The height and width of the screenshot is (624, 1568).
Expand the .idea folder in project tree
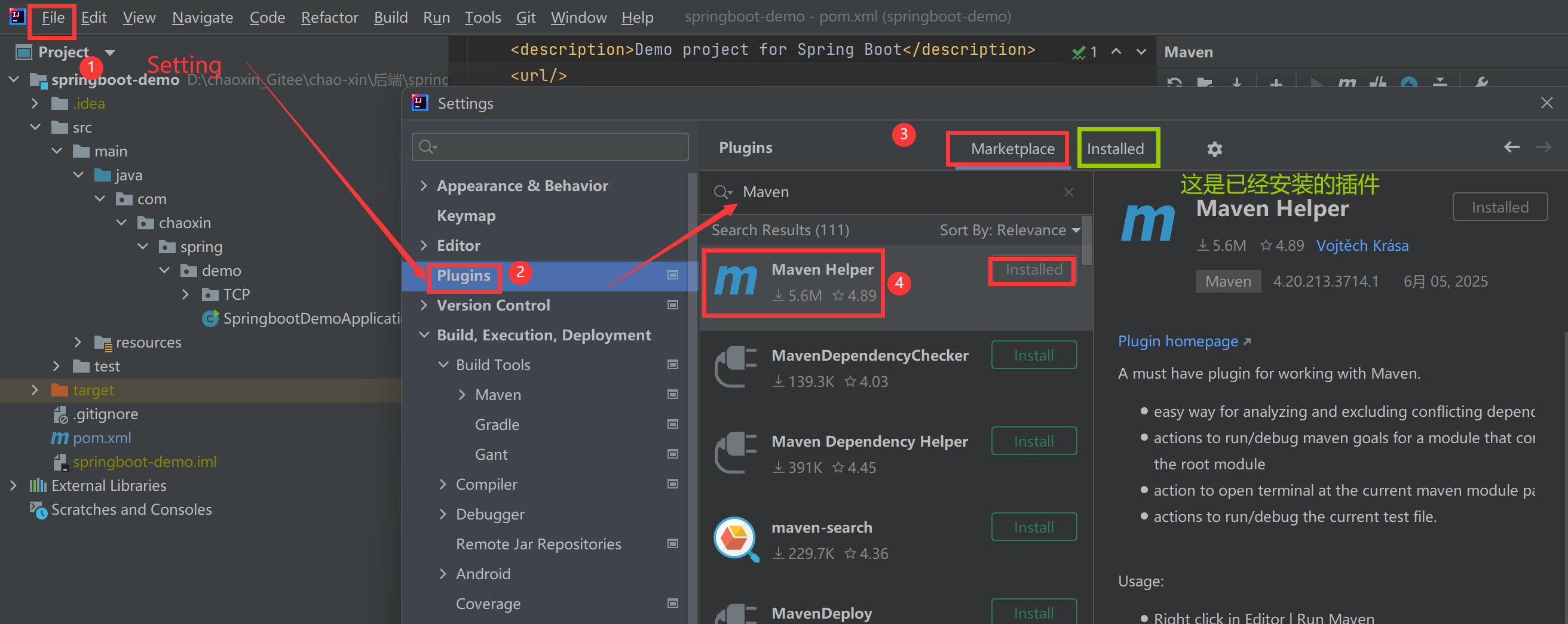[35, 103]
